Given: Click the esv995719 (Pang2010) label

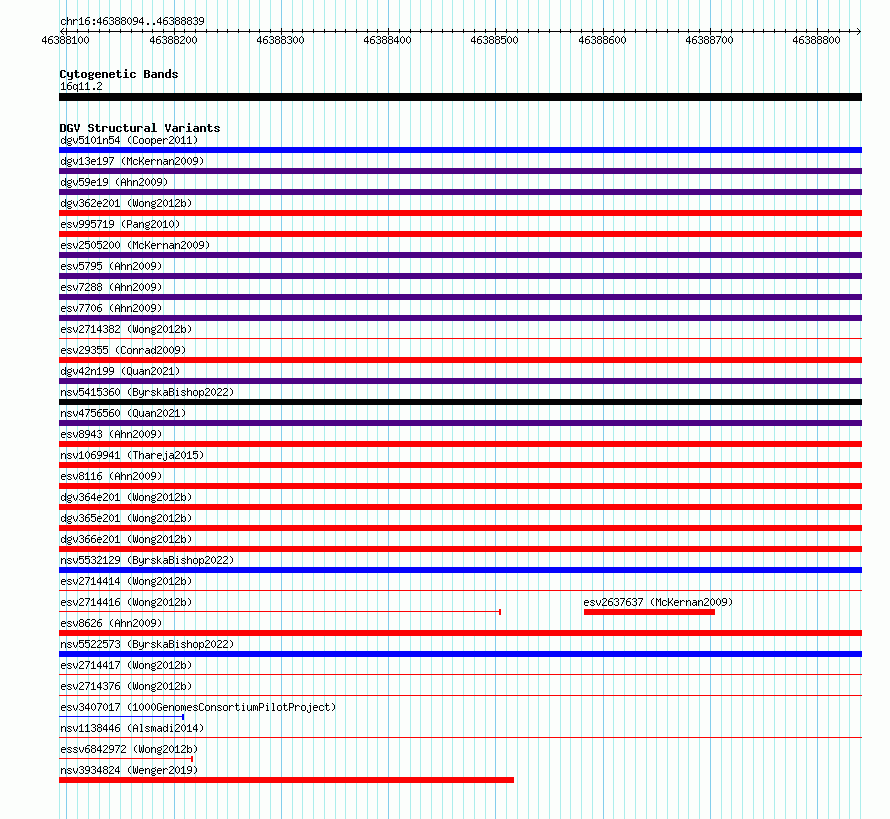Looking at the screenshot, I should click(x=120, y=224).
